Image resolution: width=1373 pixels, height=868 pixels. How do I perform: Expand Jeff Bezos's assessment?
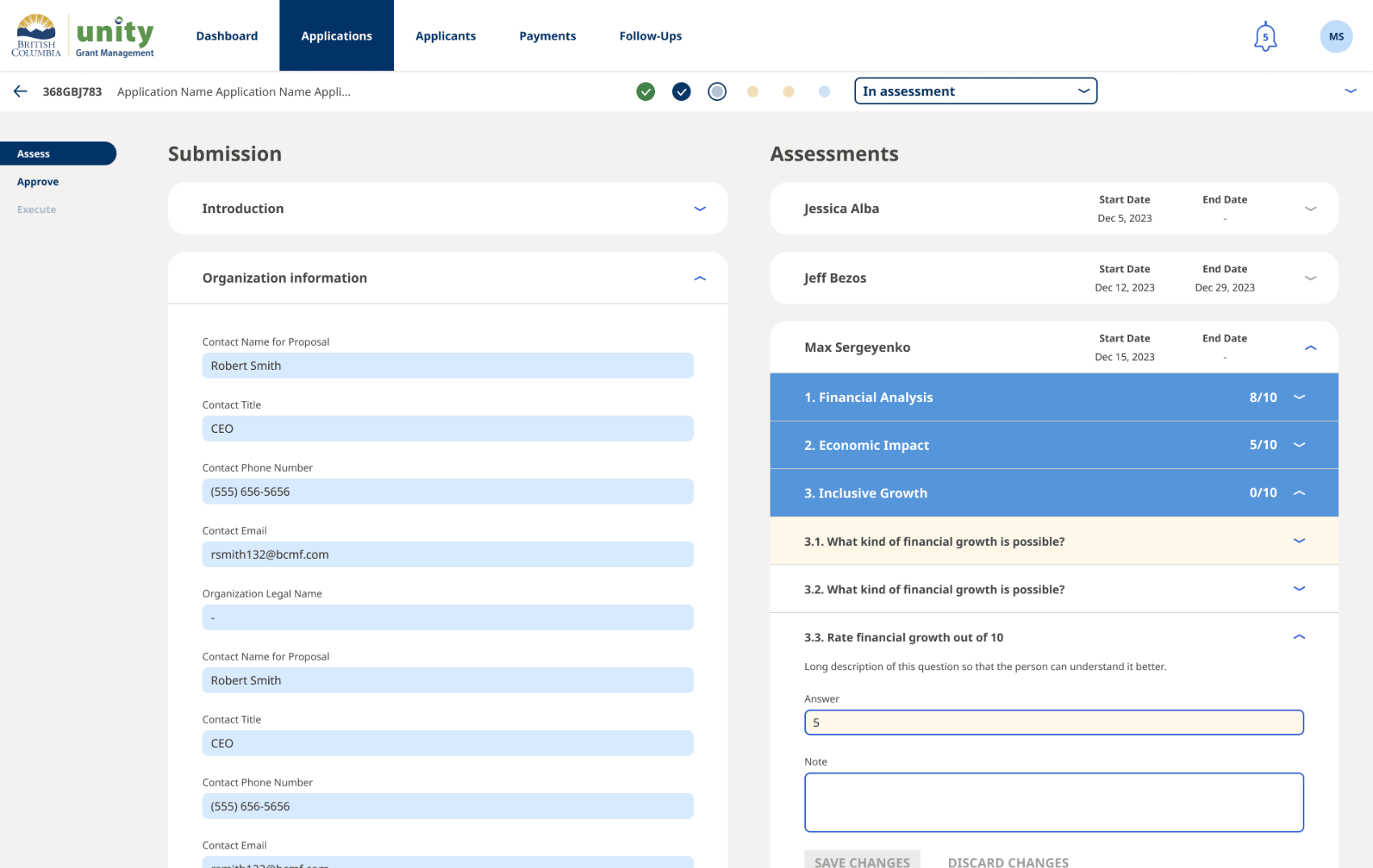(x=1310, y=278)
